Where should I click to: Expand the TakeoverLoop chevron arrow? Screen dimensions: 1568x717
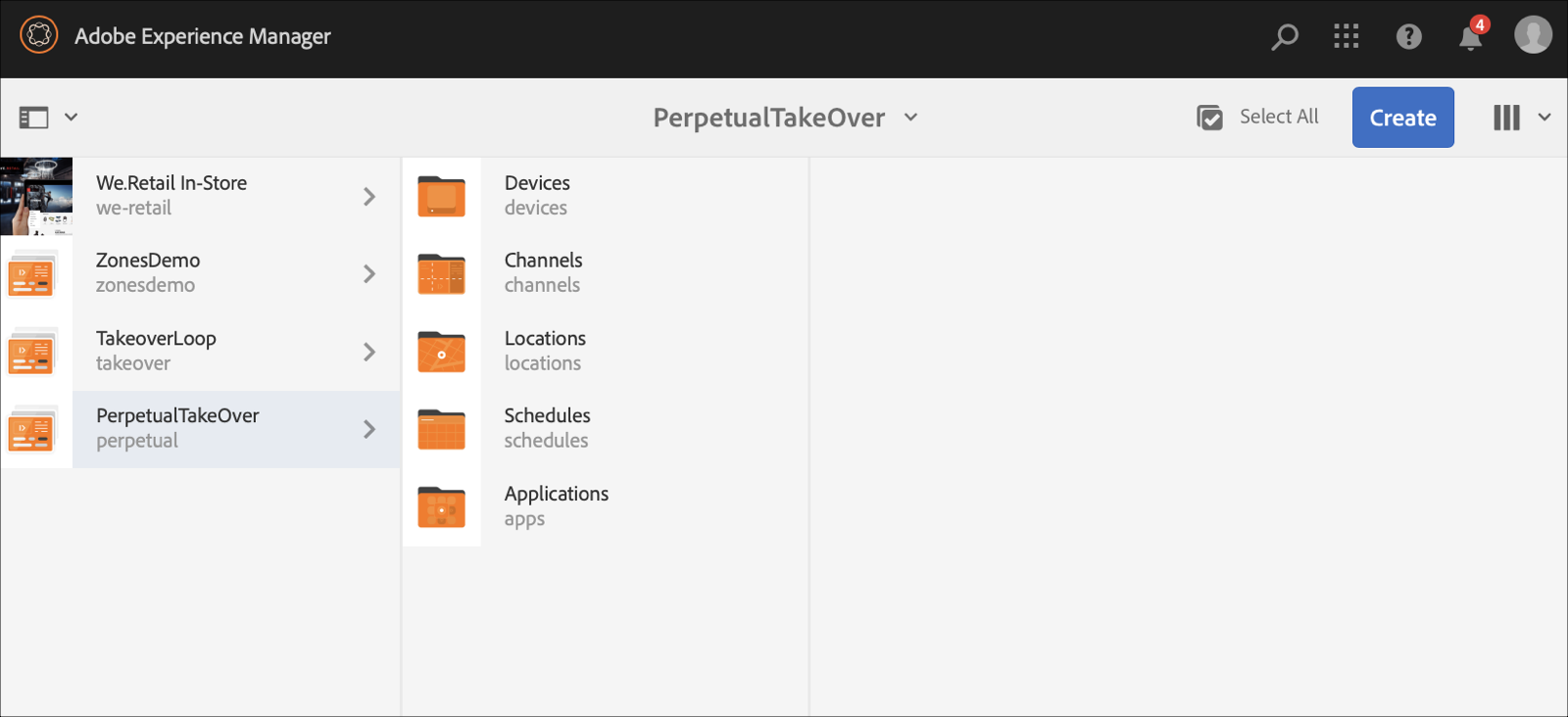point(369,352)
